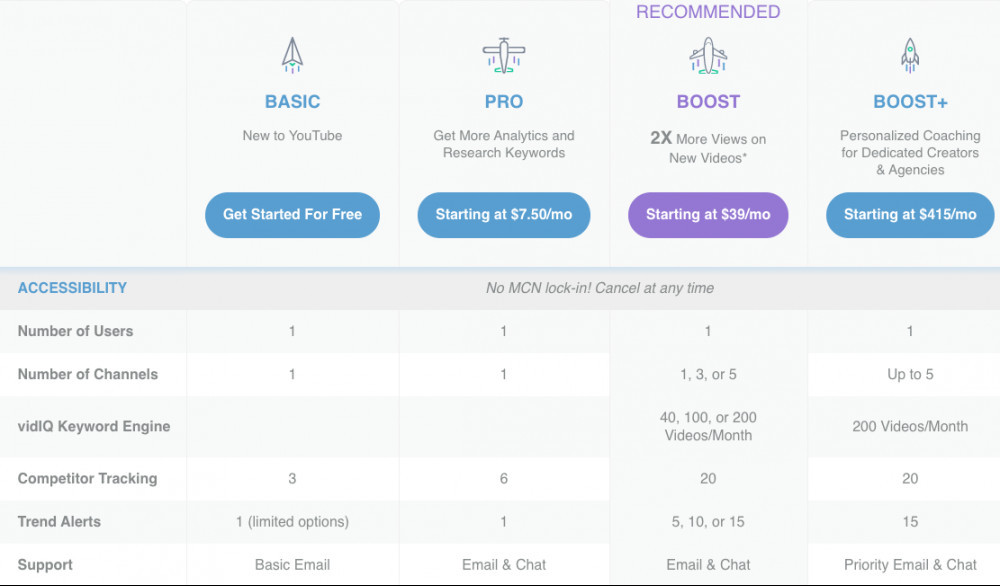Click the Trend Alerts row label
The image size is (1000, 586).
pyautogui.click(x=59, y=522)
